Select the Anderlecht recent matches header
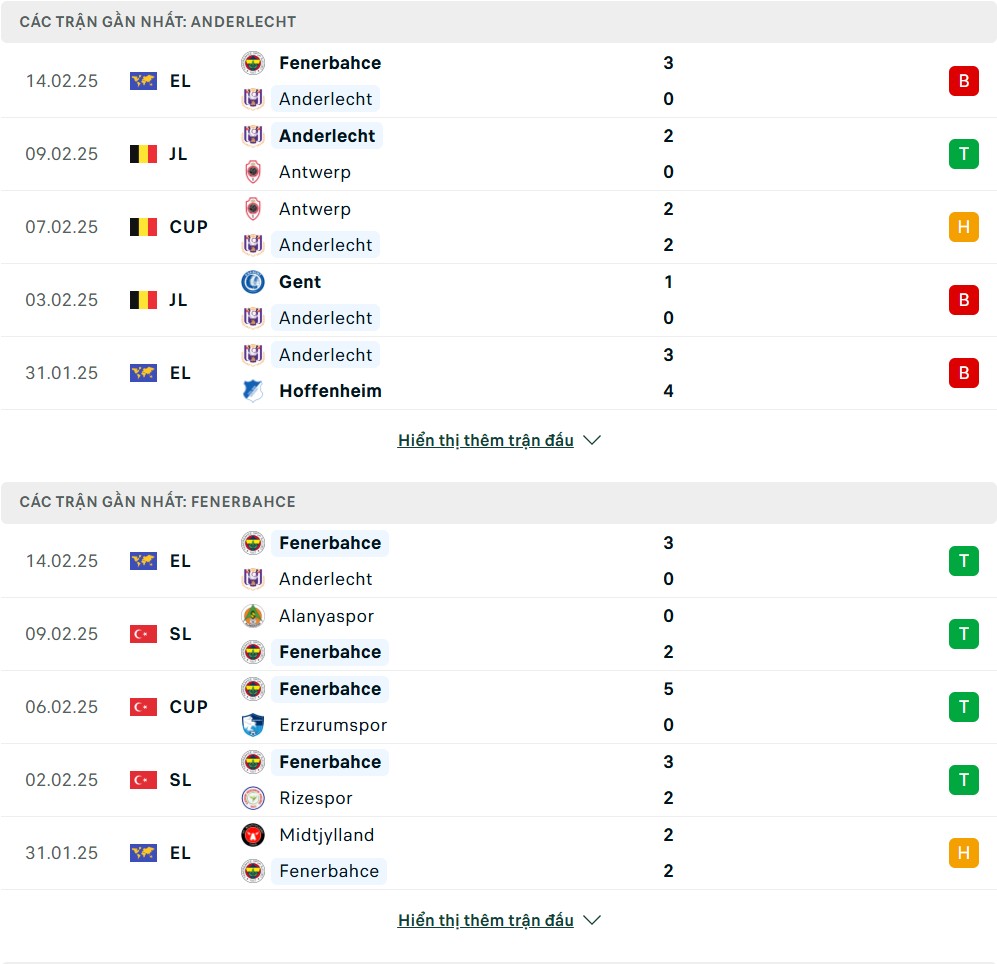The width and height of the screenshot is (997, 964). pyautogui.click(x=158, y=22)
